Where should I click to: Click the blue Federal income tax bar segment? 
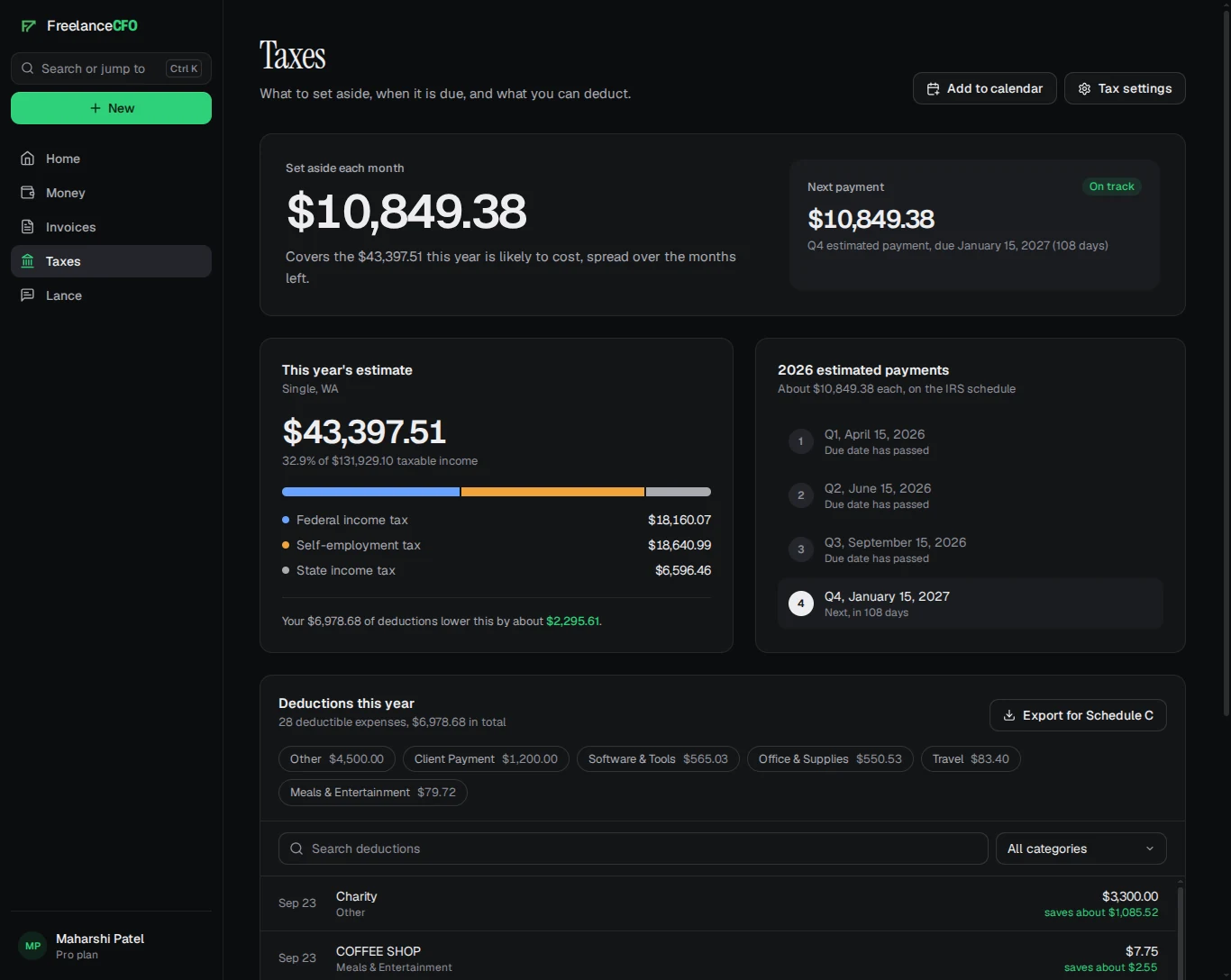370,492
